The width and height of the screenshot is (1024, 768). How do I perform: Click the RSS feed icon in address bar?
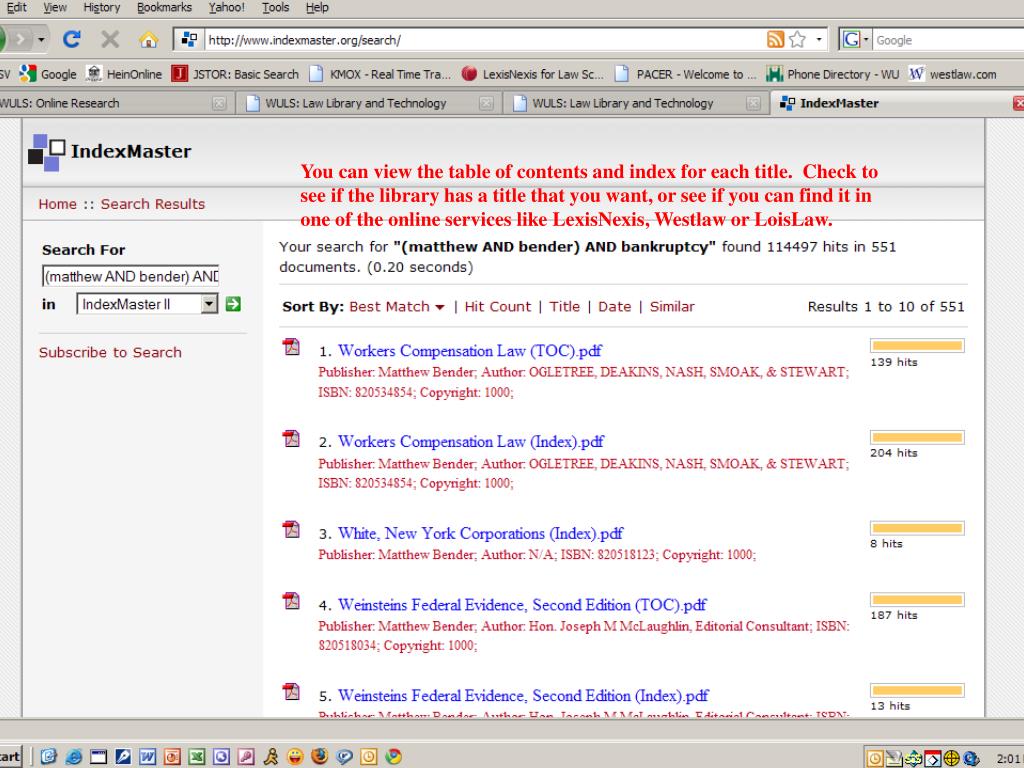[x=775, y=39]
